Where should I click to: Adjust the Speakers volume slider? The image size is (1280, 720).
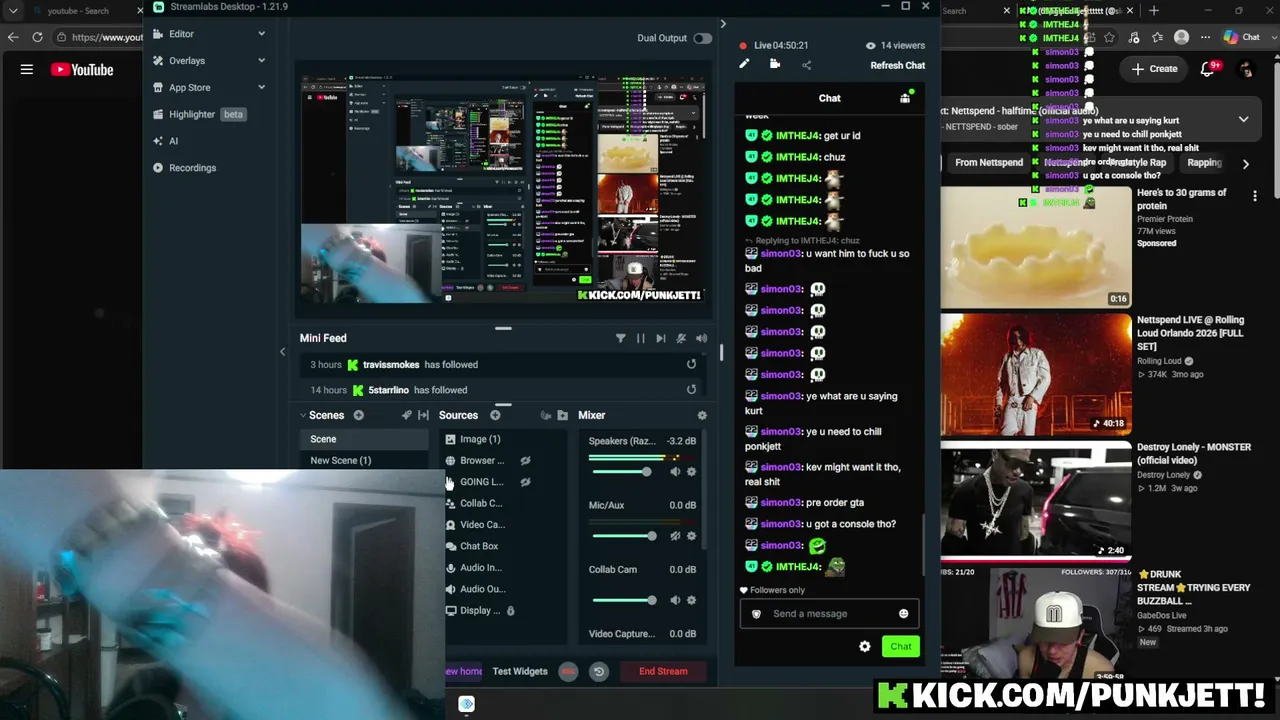click(x=622, y=472)
